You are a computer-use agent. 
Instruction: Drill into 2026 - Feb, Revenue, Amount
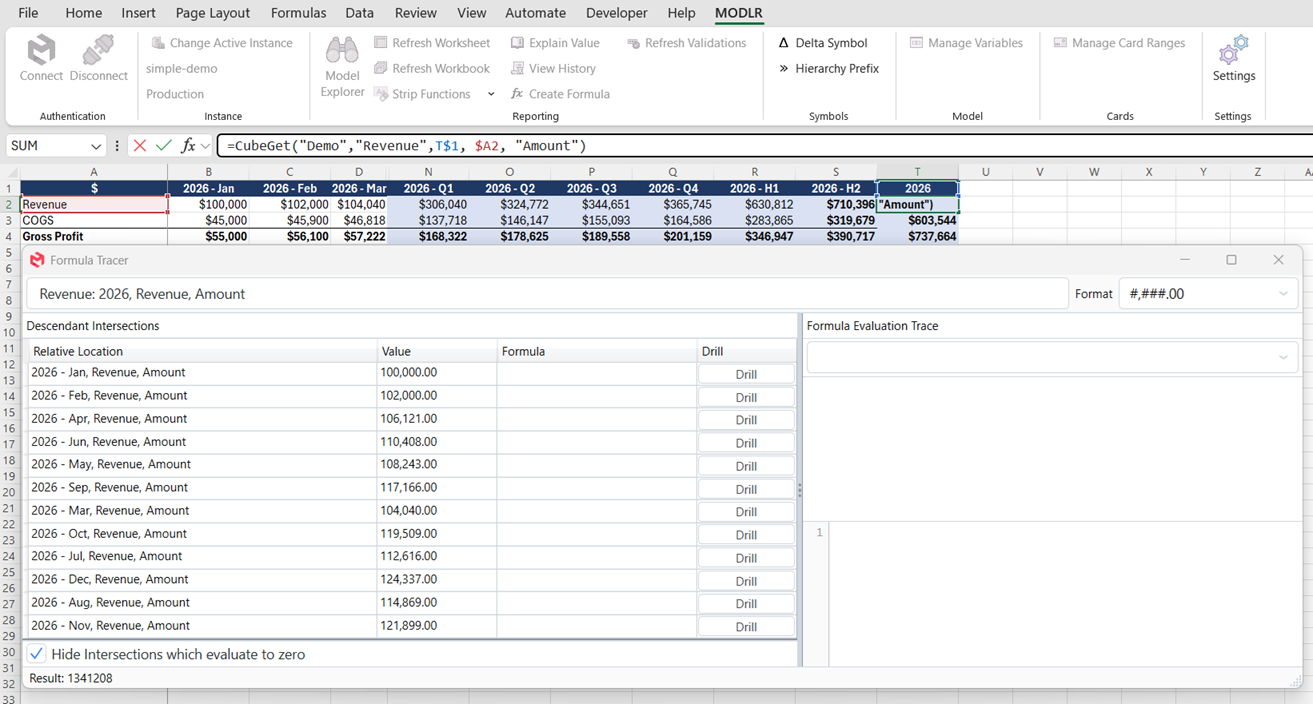(746, 397)
